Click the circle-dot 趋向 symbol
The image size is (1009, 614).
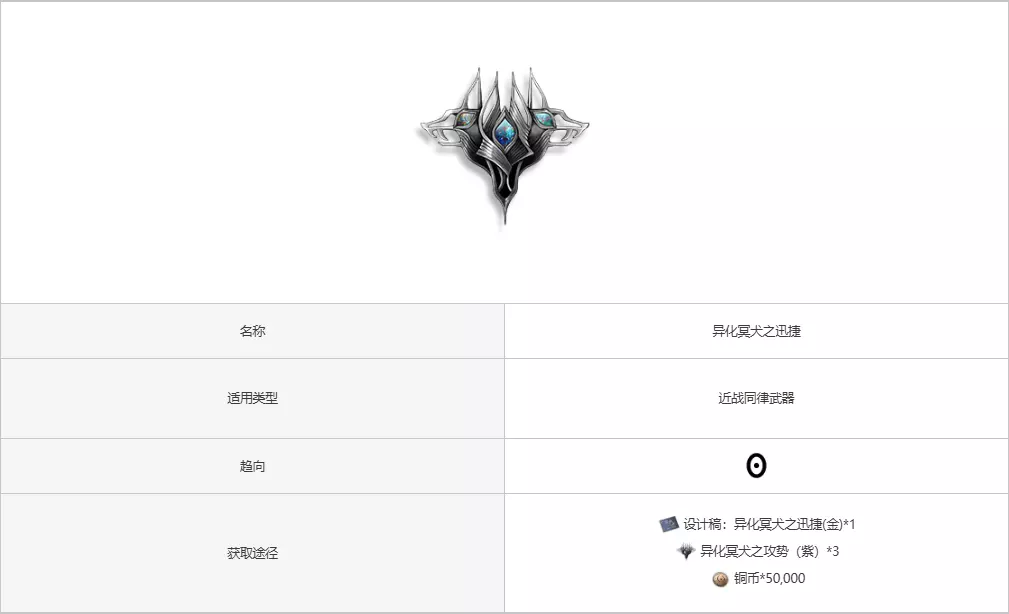[x=756, y=466]
